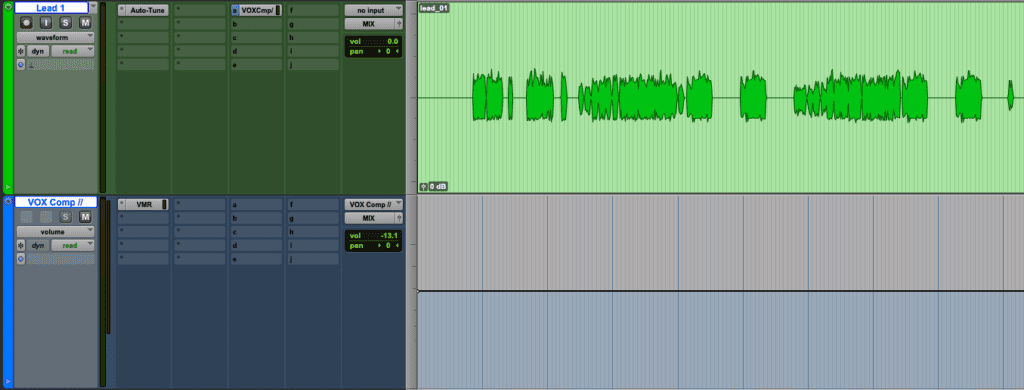
Task: Click the freeze snowflake icon on VOX Comp
Action: coord(21,246)
